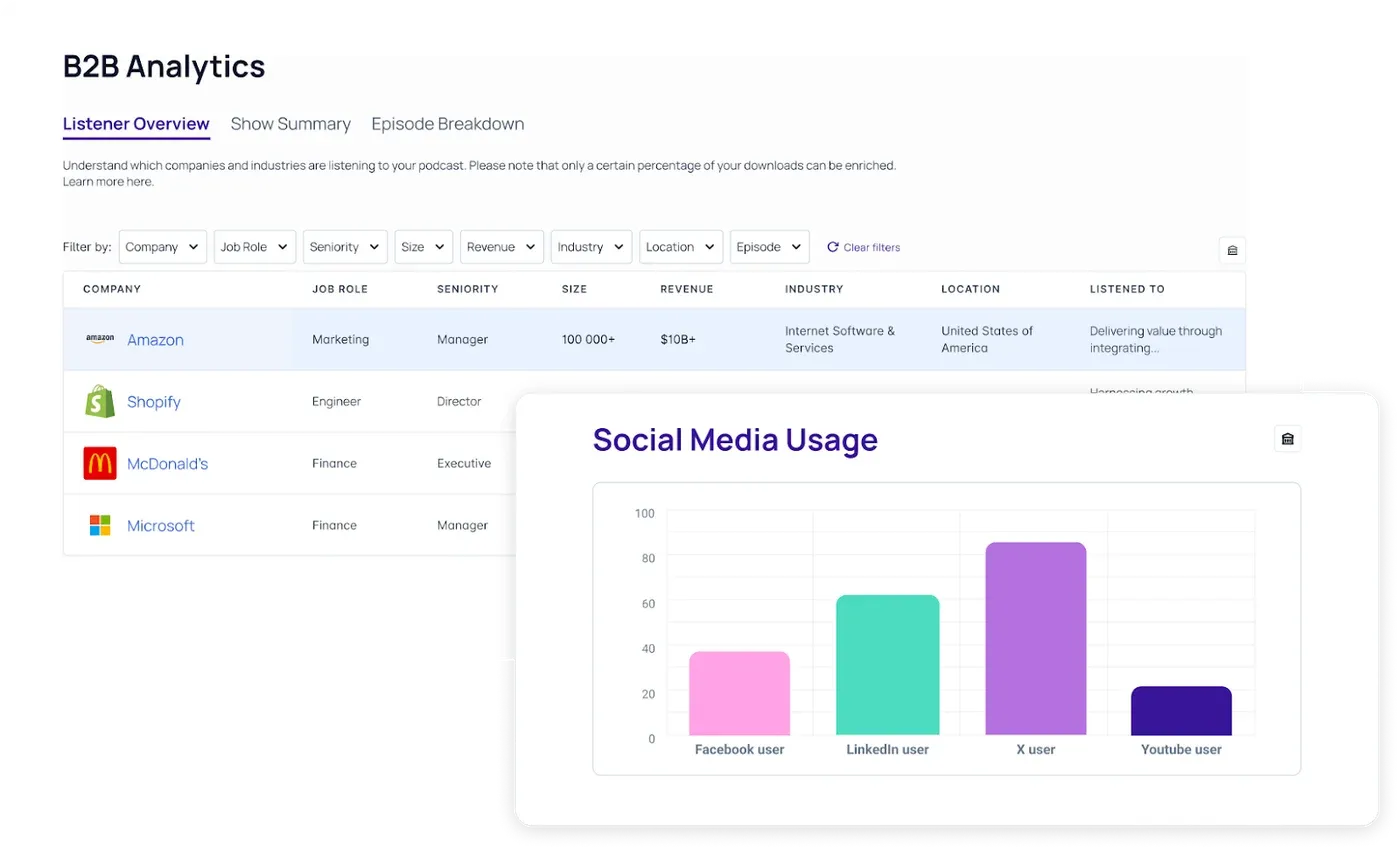Click the refresh icon beside Clear filters
Screen dimensions: 1400x851
tap(832, 247)
